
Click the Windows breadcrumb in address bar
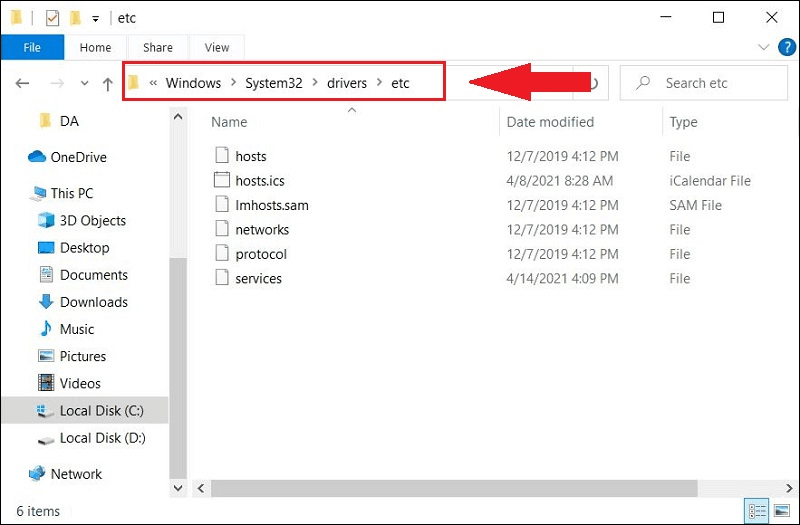(x=193, y=83)
